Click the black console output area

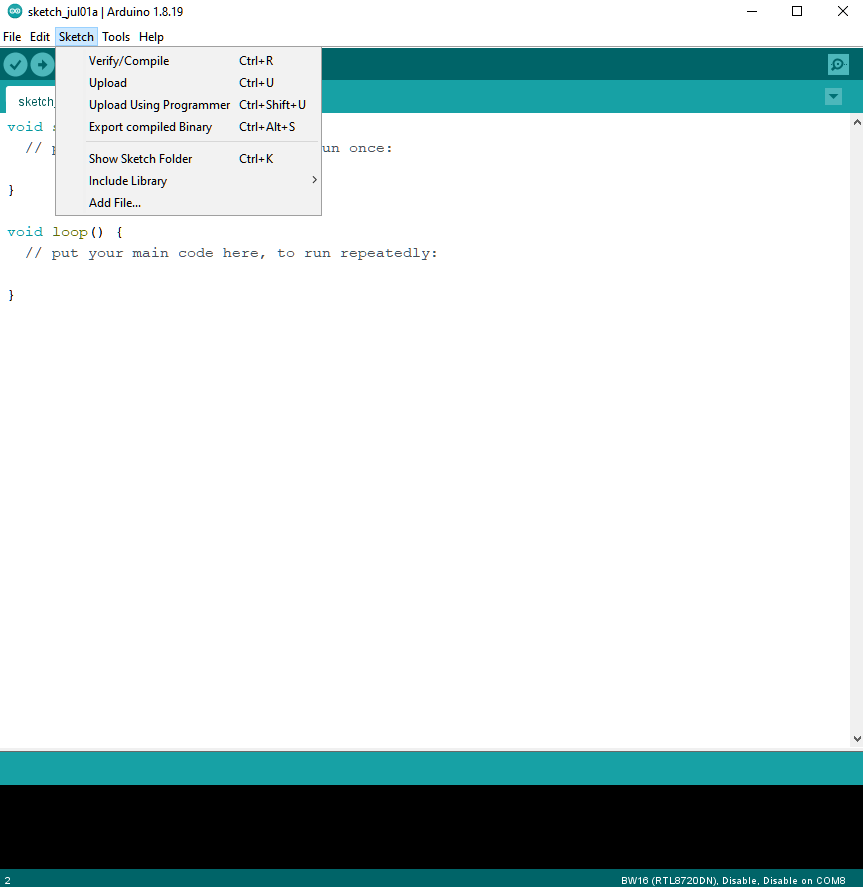click(x=432, y=826)
